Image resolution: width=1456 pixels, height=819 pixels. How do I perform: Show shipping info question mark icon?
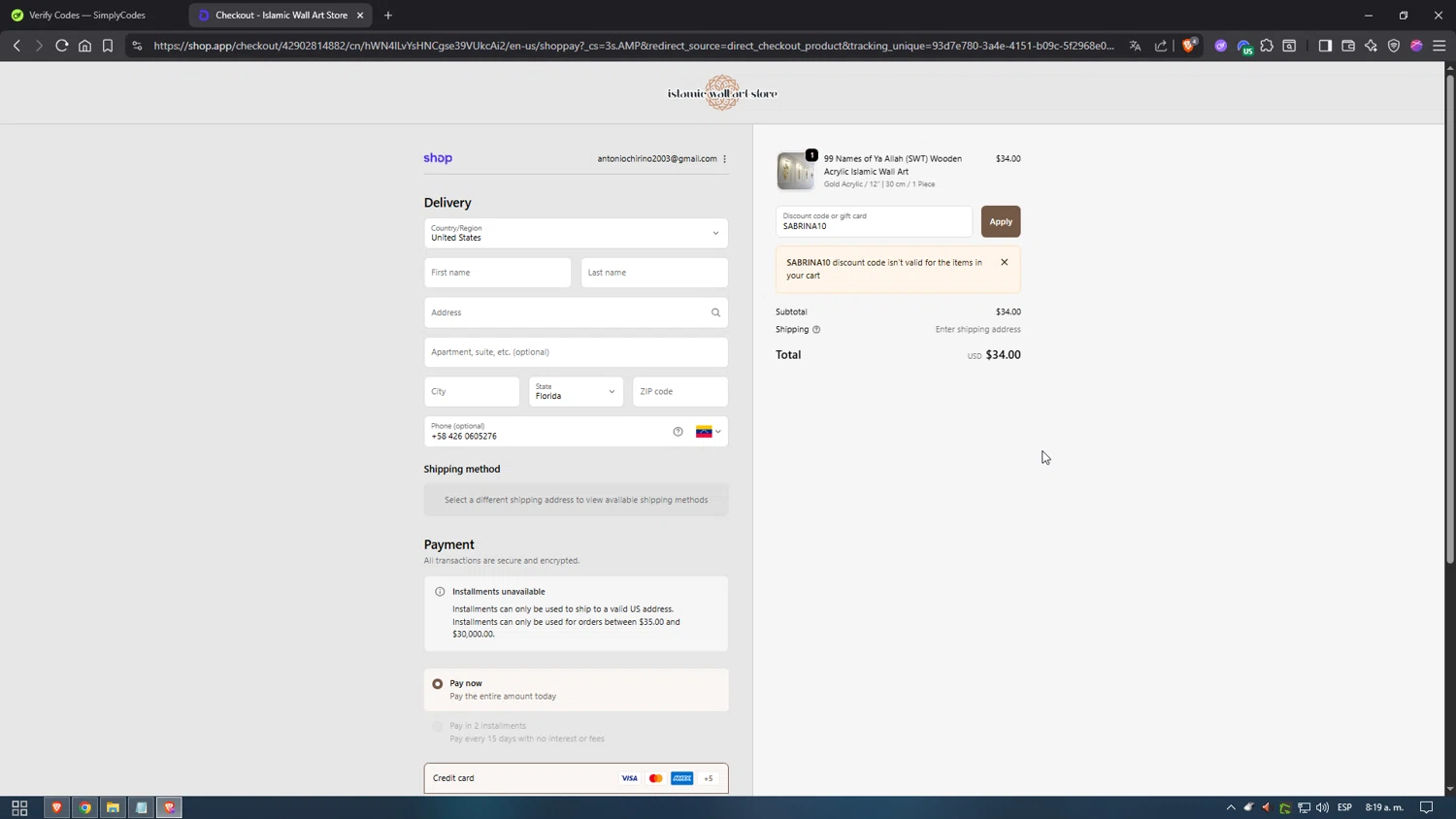pyautogui.click(x=816, y=330)
